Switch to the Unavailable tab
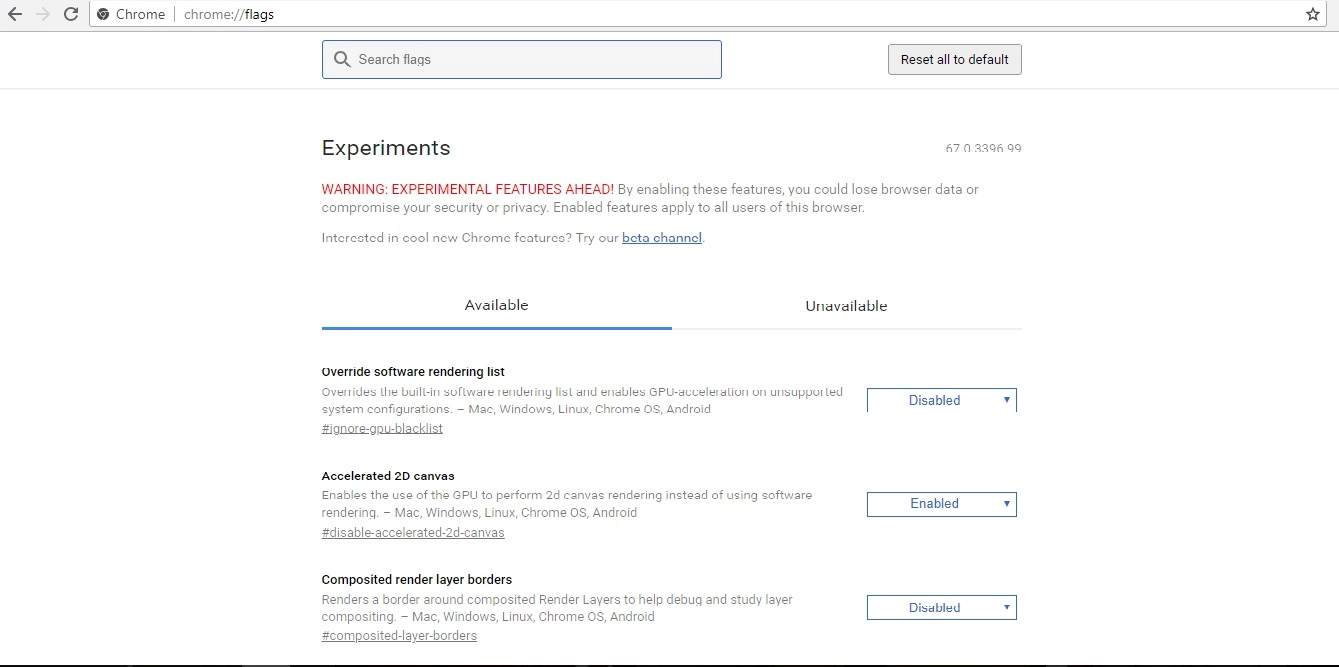1339x667 pixels. [x=846, y=306]
